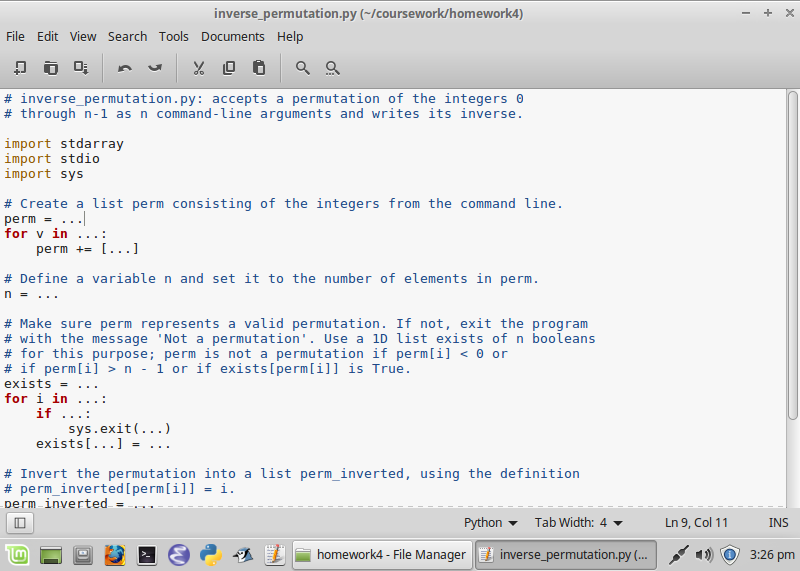Click the 'exists = ...' line
Screen dimensions: 800x571
click(52, 384)
